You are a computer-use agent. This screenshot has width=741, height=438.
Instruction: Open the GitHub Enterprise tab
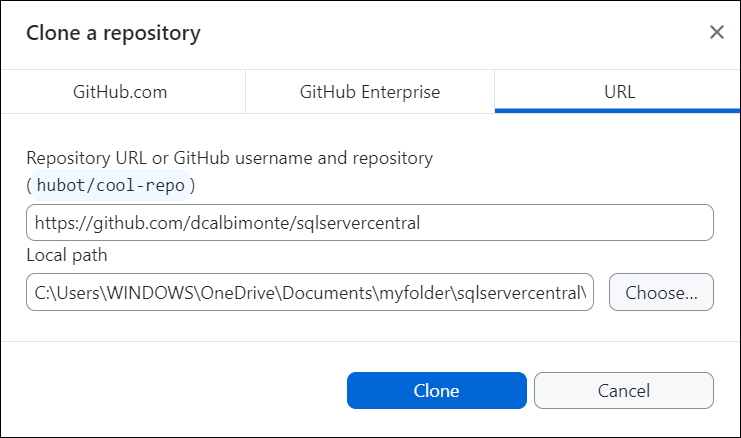tap(370, 92)
